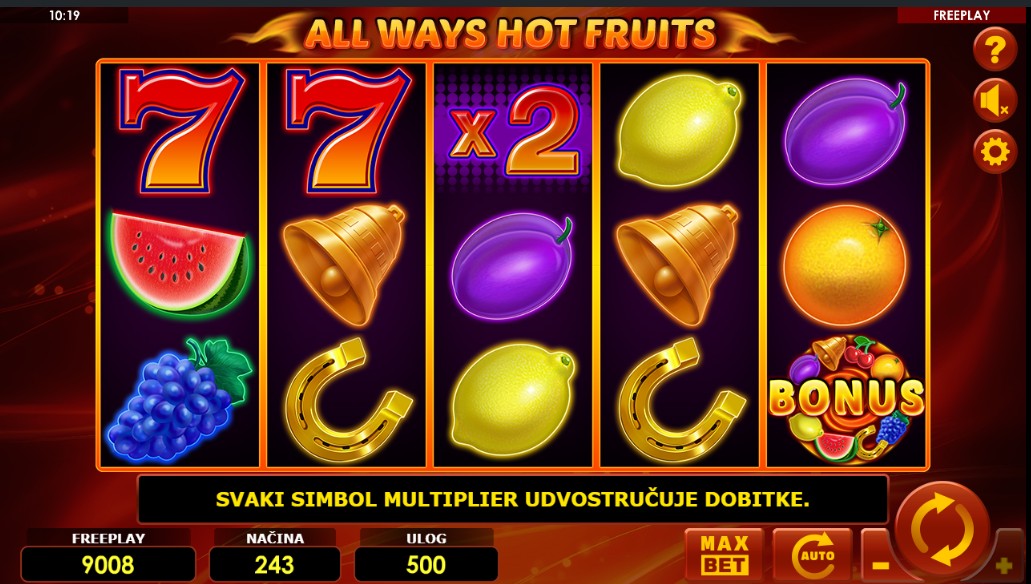Click the horseshoe on the second reel
The height and width of the screenshot is (584, 1031).
347,400
